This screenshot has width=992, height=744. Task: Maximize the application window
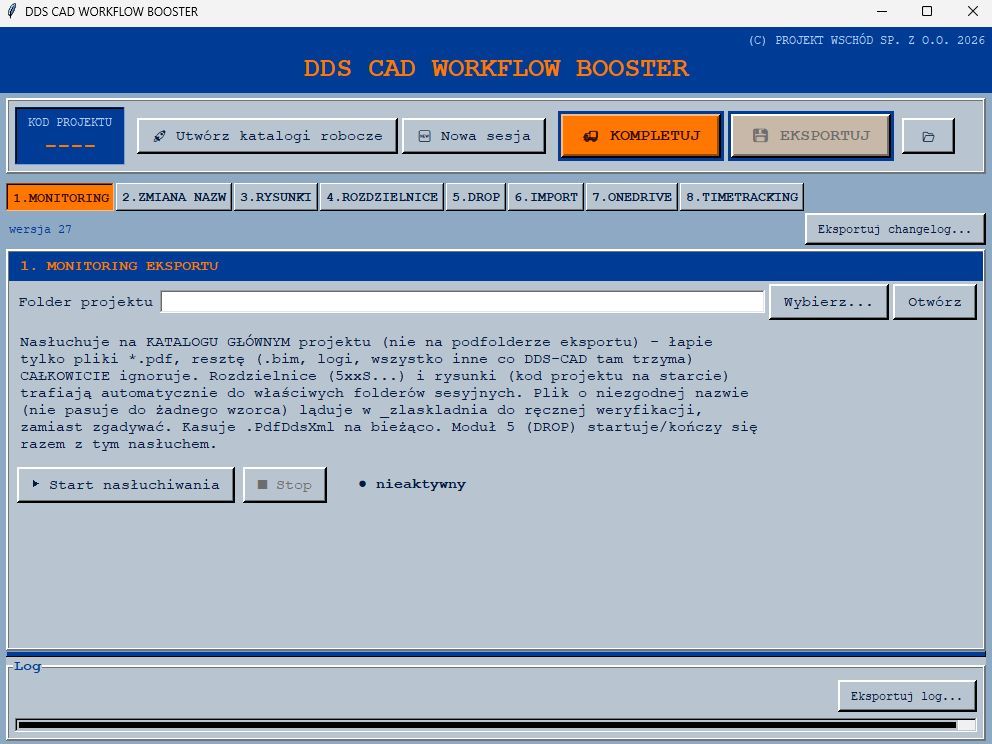pyautogui.click(x=927, y=11)
